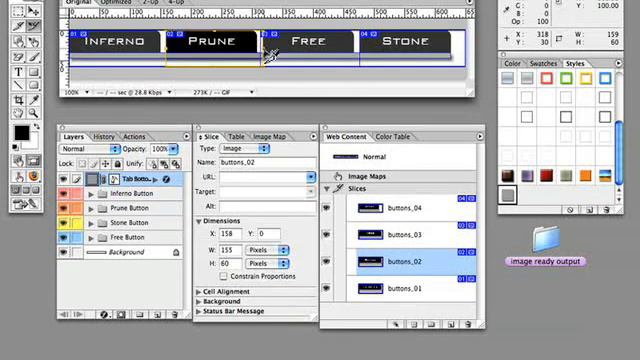Expand the Status Bar Message section
The width and height of the screenshot is (640, 360).
pyautogui.click(x=198, y=311)
